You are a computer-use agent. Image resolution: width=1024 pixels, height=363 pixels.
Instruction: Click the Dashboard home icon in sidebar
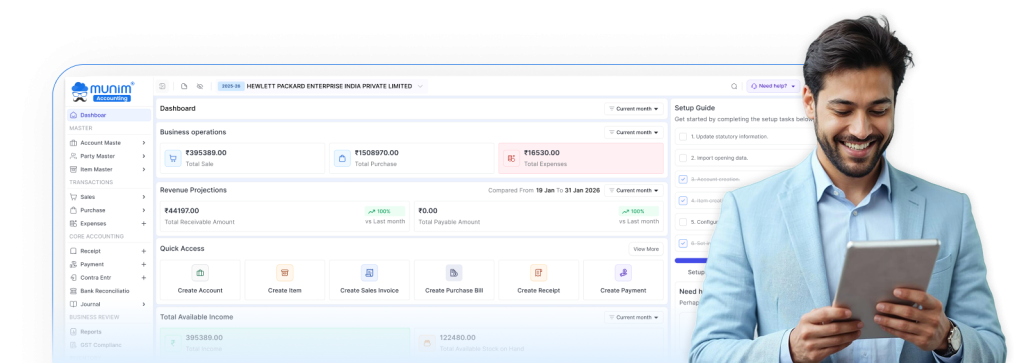(73, 115)
